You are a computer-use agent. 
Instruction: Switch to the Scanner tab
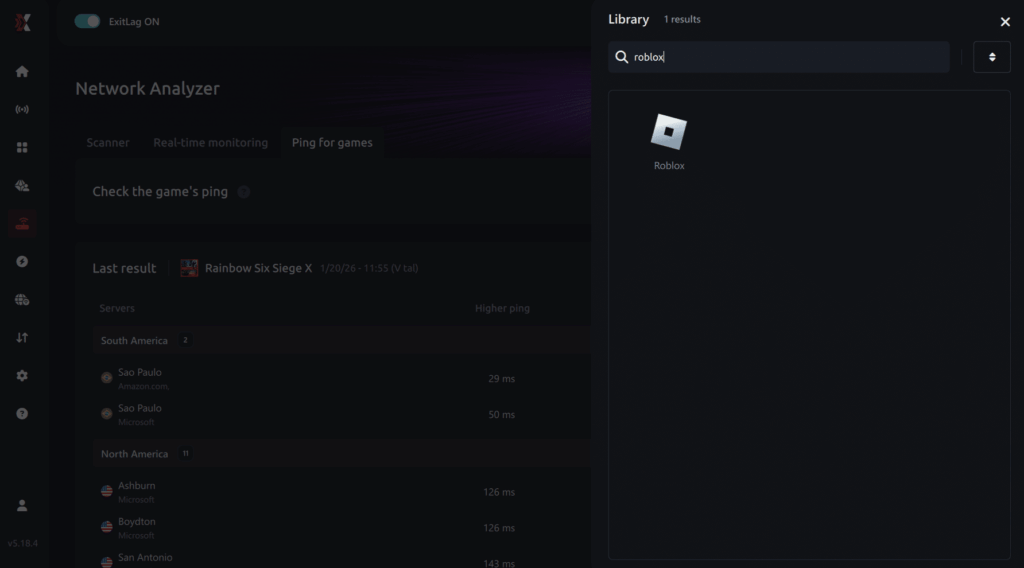pyautogui.click(x=107, y=143)
